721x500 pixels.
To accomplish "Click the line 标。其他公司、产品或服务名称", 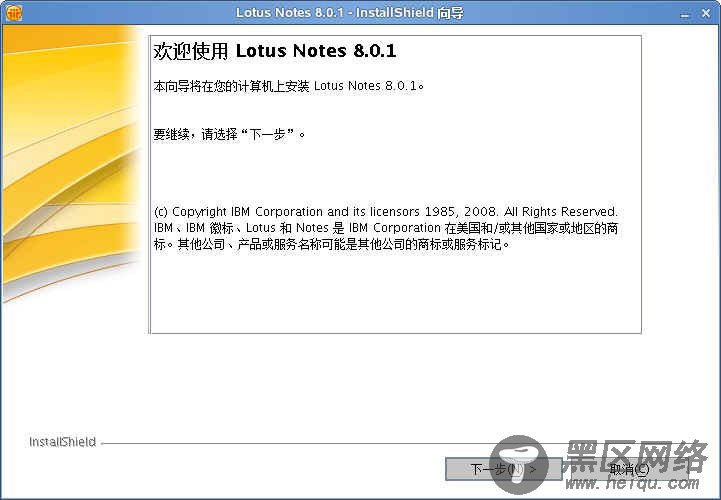I will coord(332,244).
